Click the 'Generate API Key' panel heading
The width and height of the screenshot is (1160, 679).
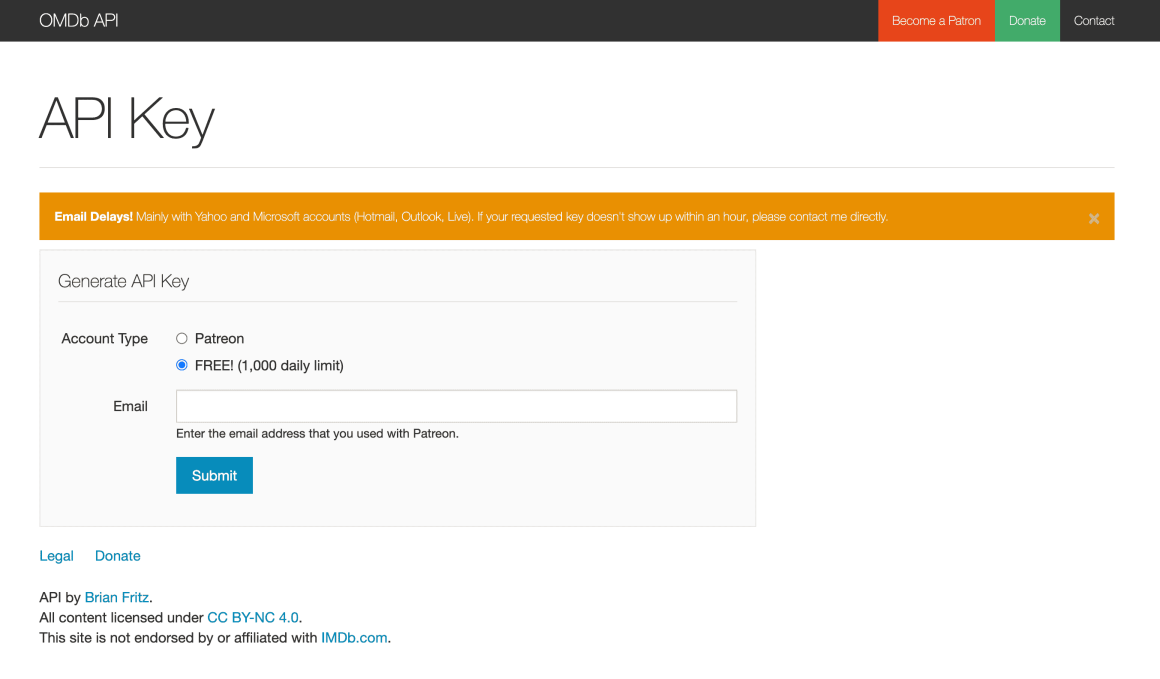point(124,281)
